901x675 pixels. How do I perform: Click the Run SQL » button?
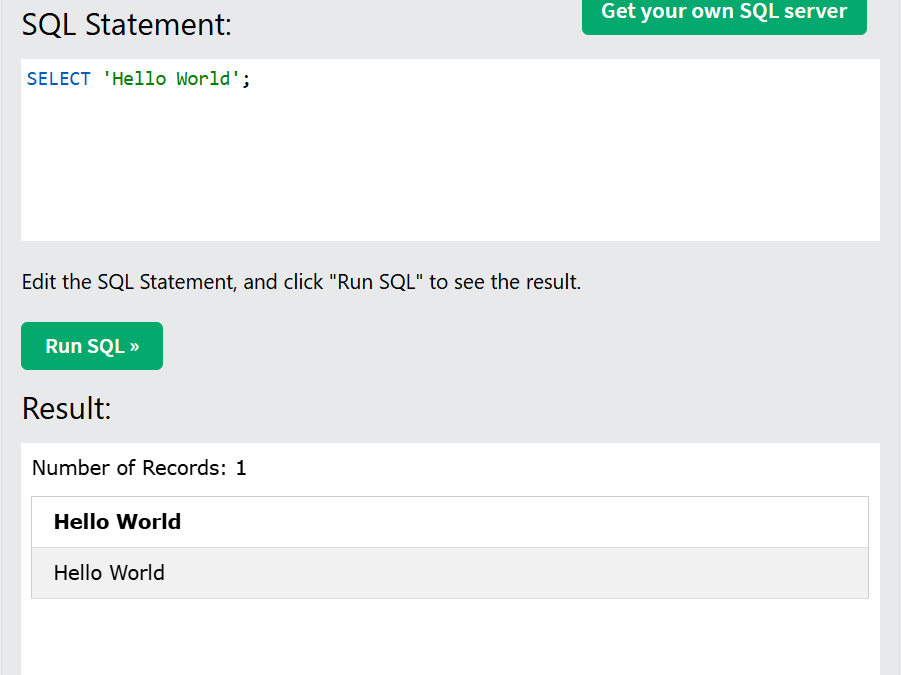[92, 346]
